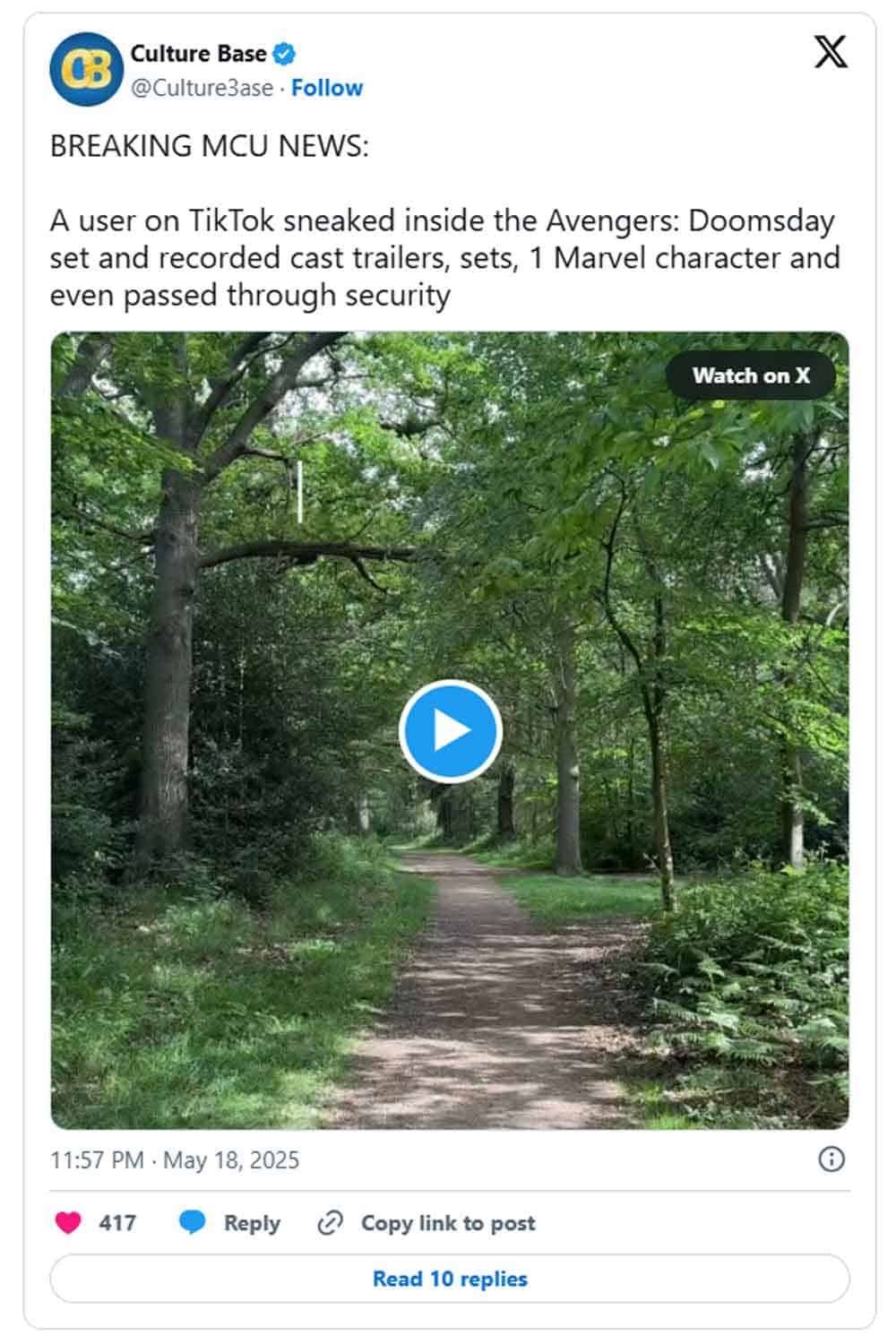
Task: Click the tweet paragraph about Avengers: Doomsday
Action: tap(444, 257)
